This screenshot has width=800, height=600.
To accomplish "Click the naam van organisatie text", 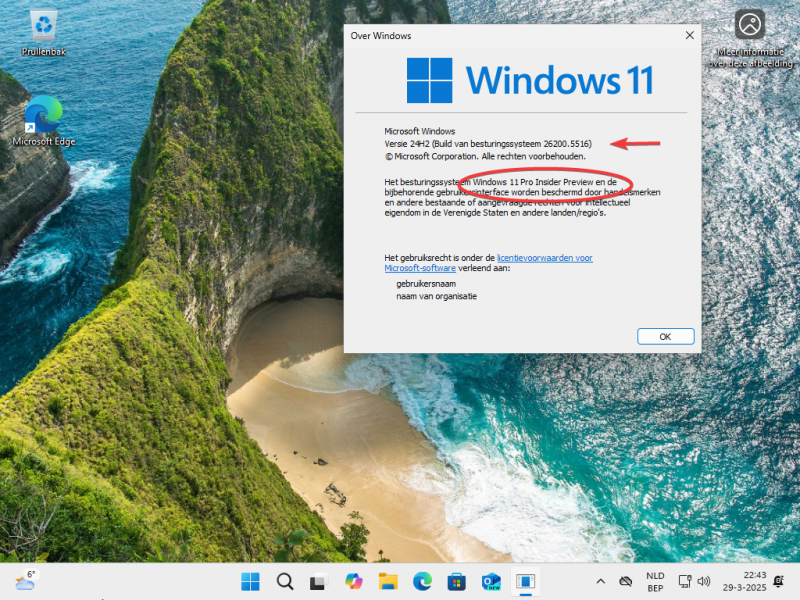I will click(x=437, y=296).
